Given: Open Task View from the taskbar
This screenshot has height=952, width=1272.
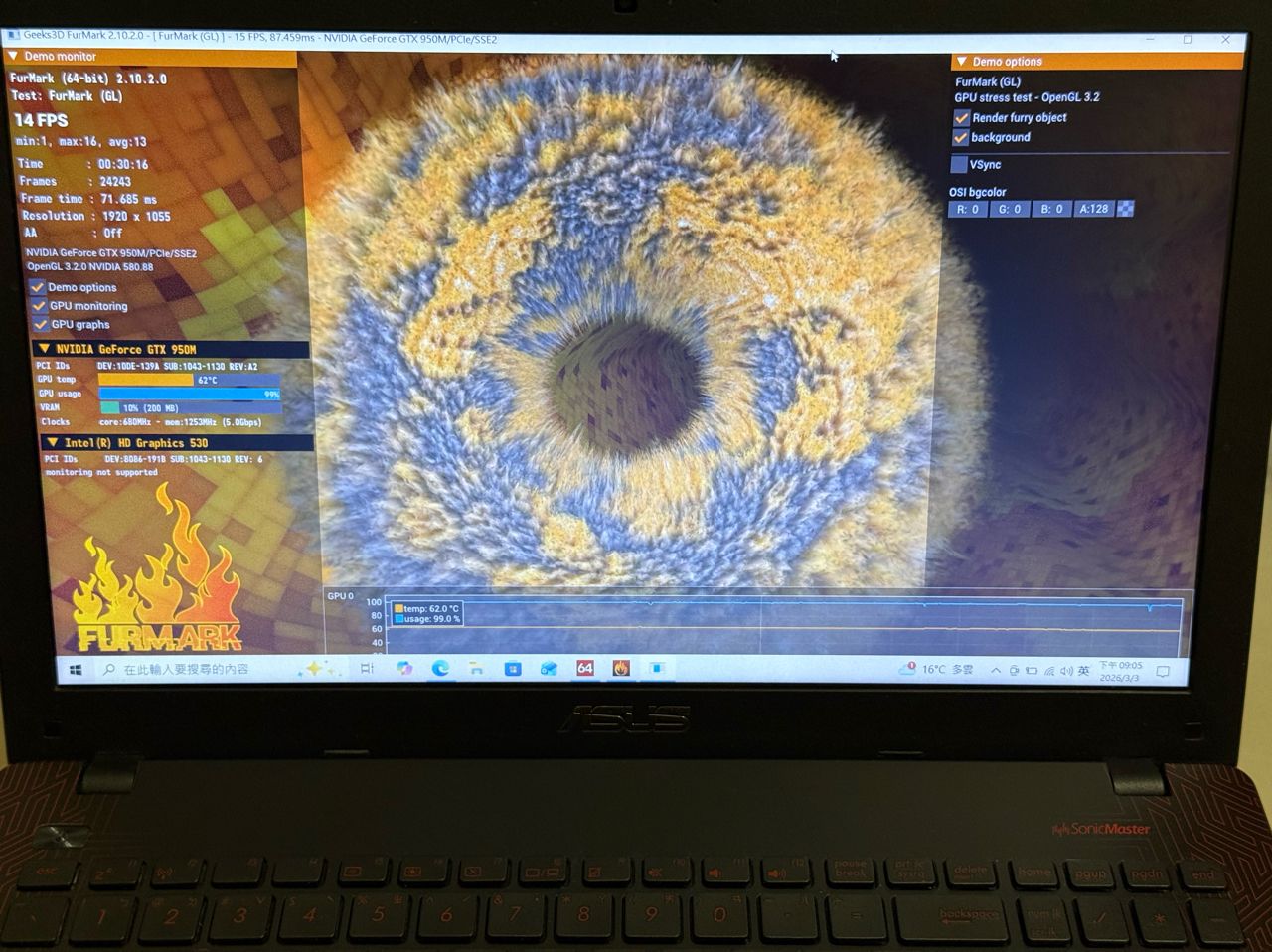Looking at the screenshot, I should [x=367, y=669].
